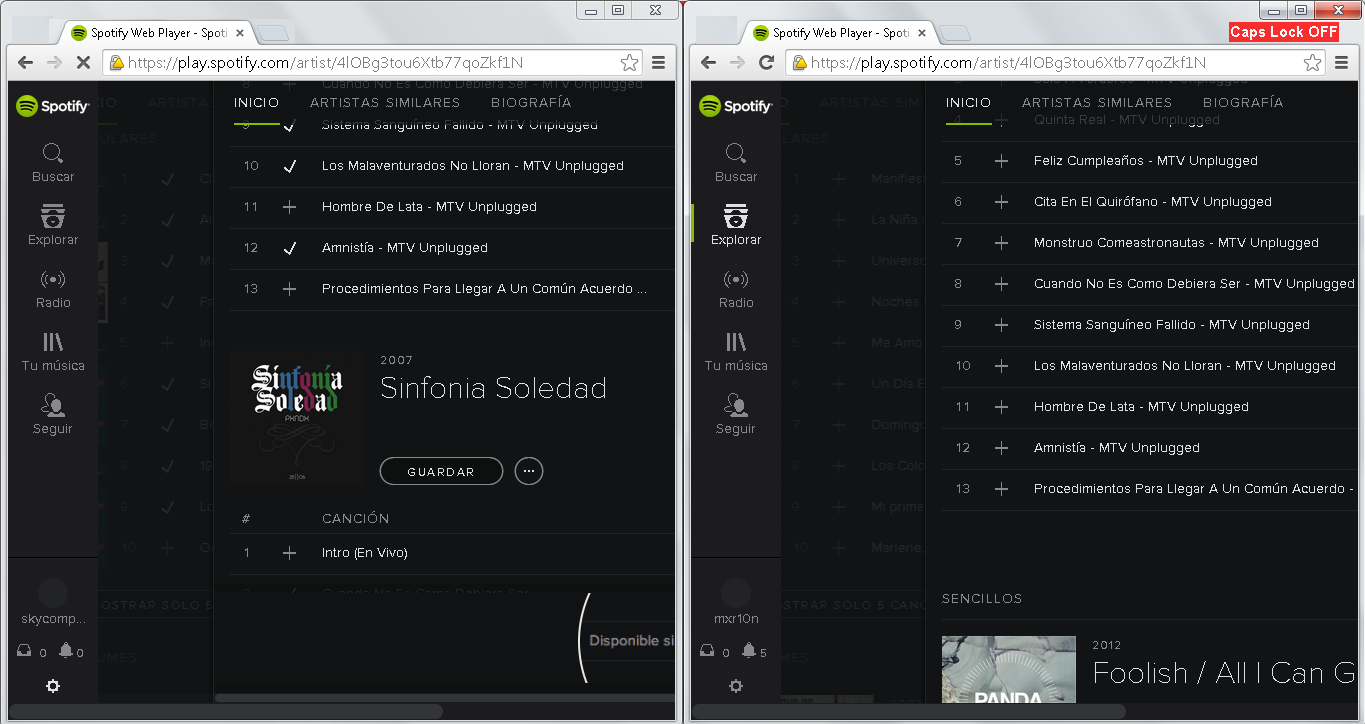Open Explorar in right window sidebar
The width and height of the screenshot is (1365, 724).
tap(736, 225)
